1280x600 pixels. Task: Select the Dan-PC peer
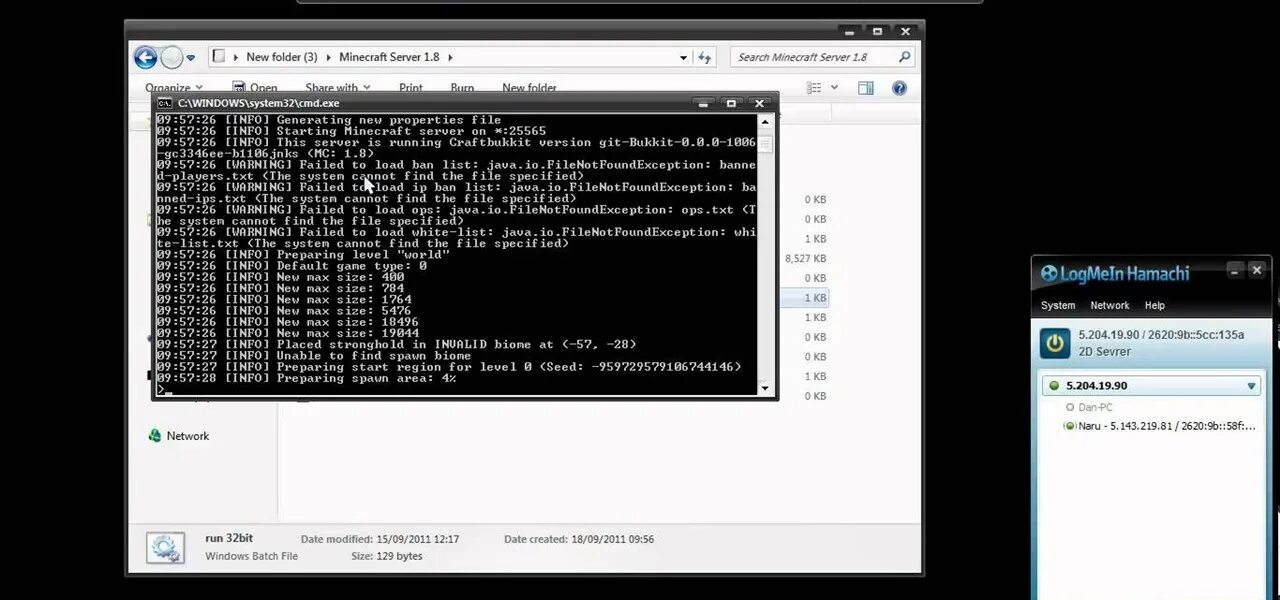(1095, 407)
